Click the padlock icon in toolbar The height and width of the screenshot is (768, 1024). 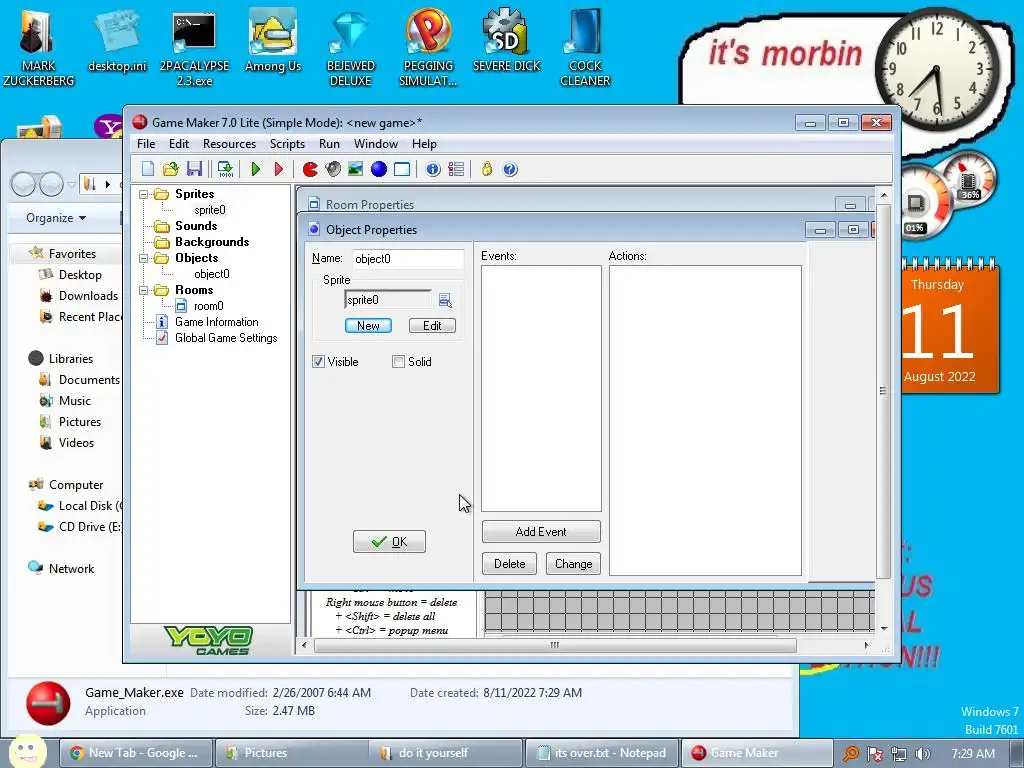487,169
